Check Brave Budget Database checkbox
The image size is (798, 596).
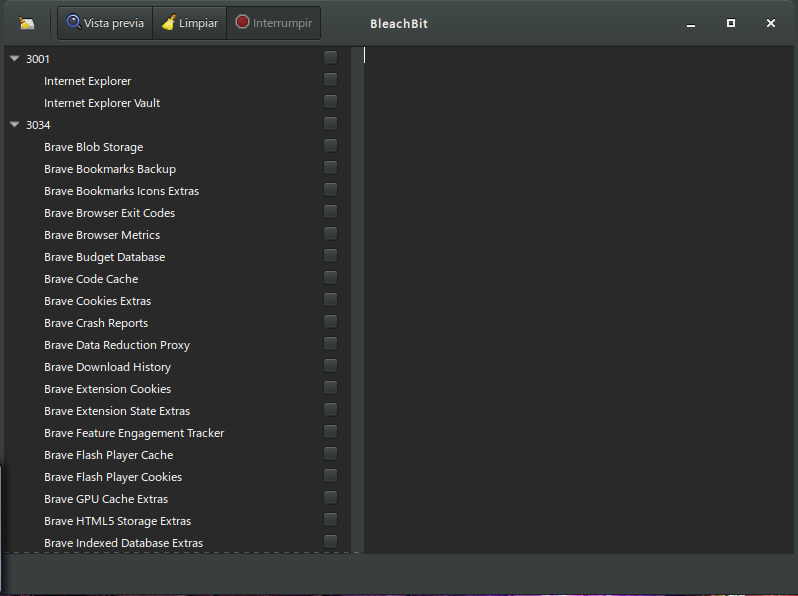[x=330, y=256]
